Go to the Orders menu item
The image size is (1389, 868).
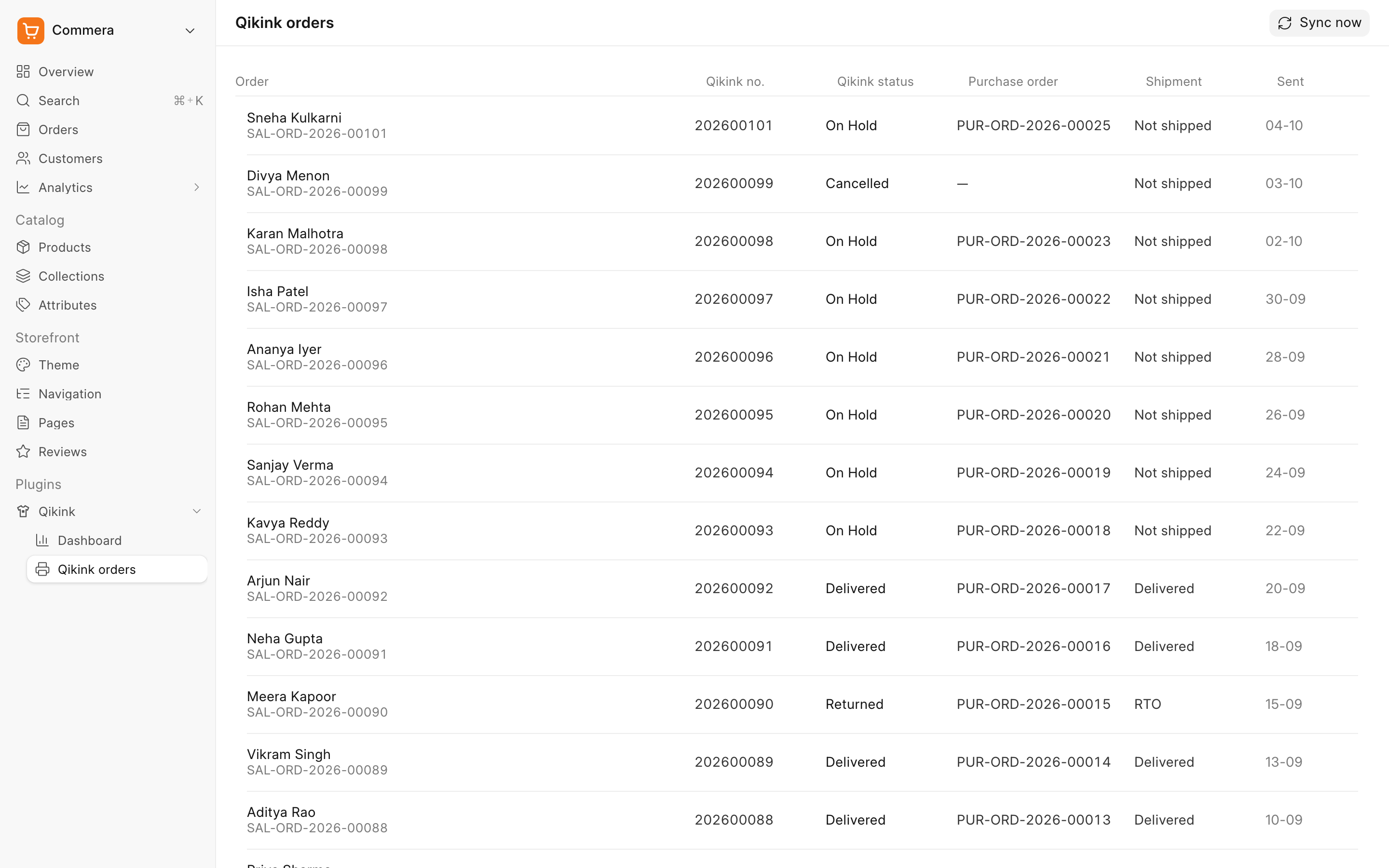[108, 130]
